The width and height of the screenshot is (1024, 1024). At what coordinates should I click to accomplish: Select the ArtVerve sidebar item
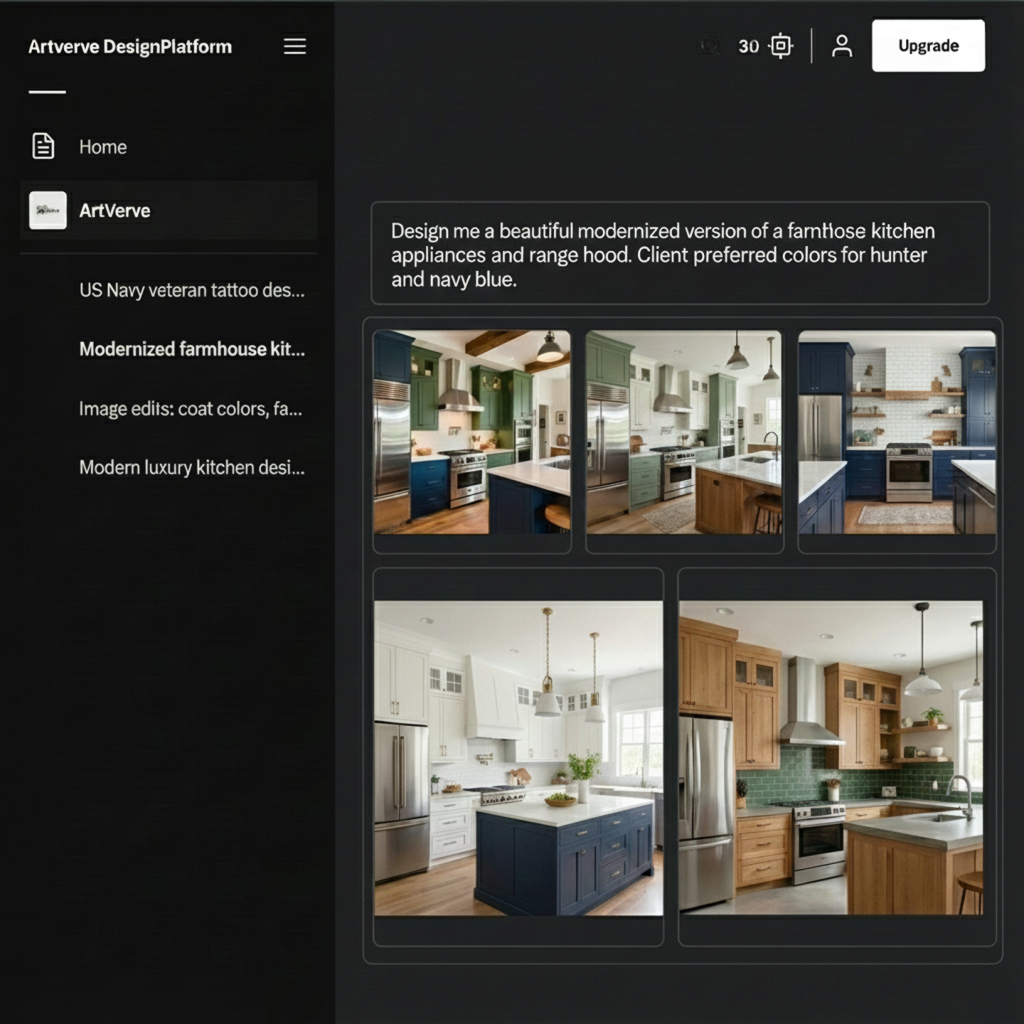pos(115,211)
